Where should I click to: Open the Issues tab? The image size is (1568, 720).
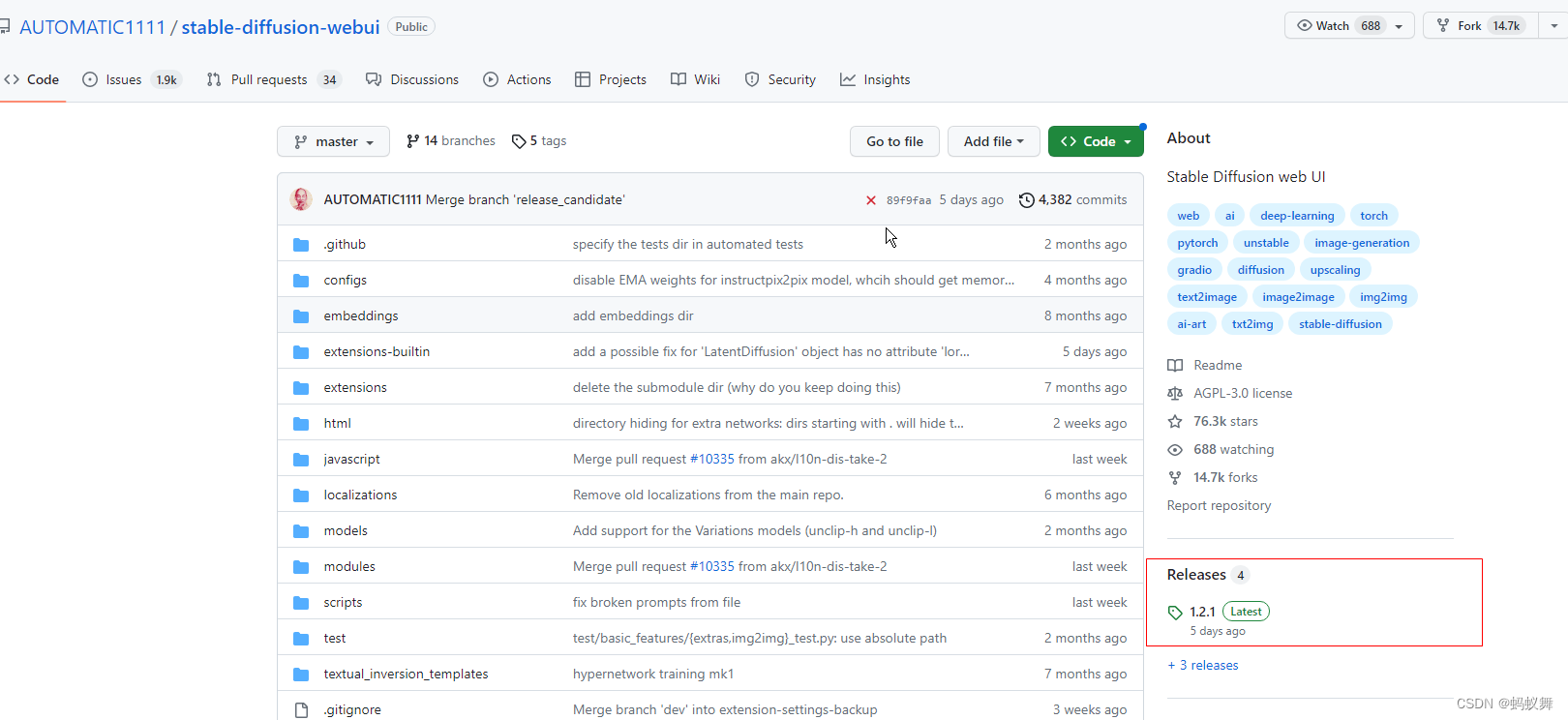[x=132, y=79]
